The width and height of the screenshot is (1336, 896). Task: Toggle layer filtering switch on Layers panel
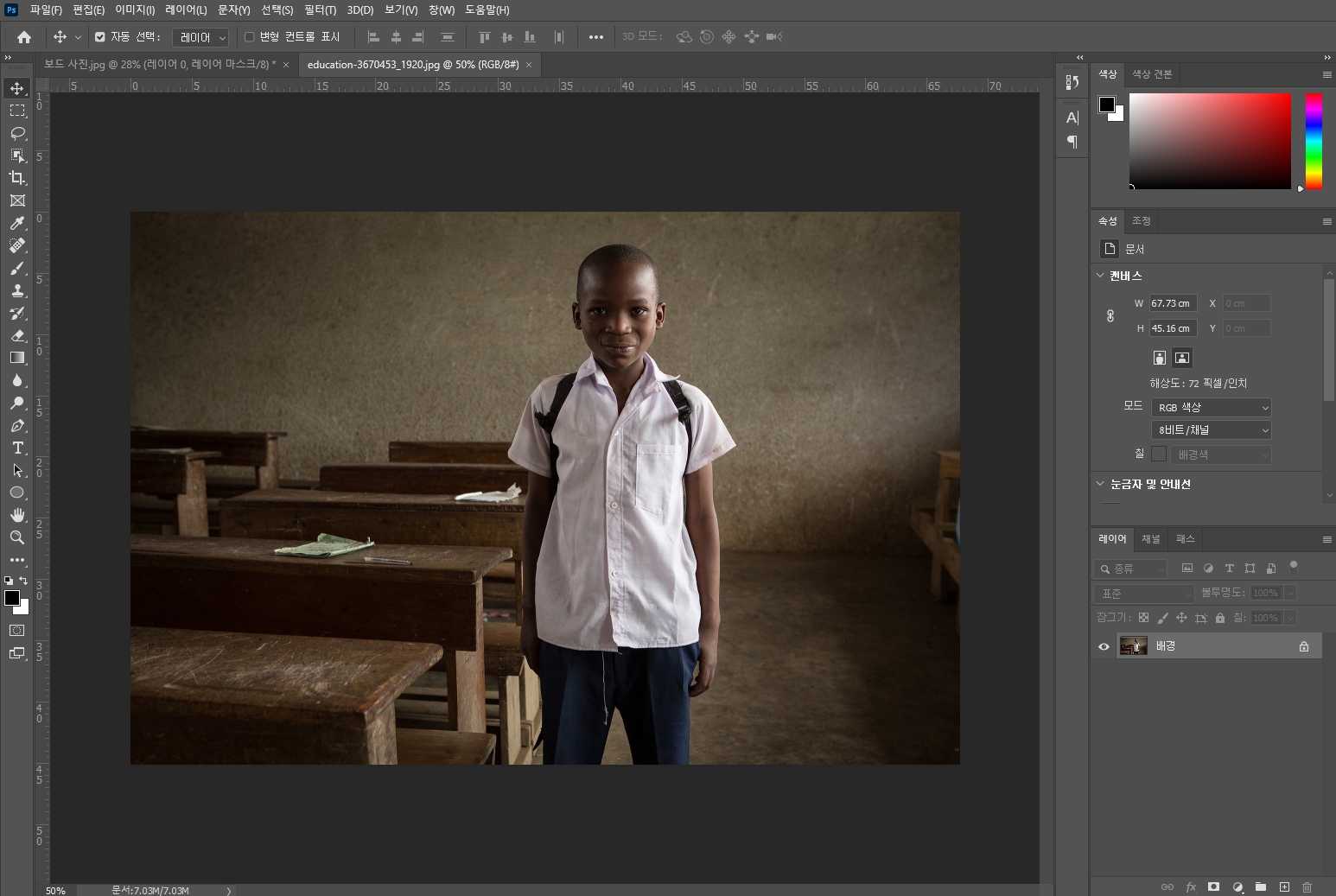click(x=1294, y=567)
